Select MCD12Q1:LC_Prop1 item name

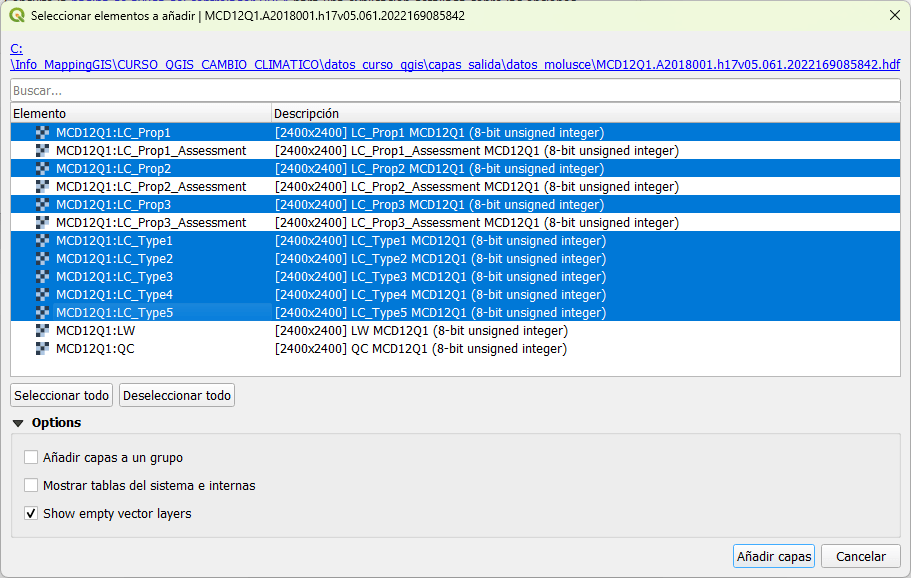point(113,132)
